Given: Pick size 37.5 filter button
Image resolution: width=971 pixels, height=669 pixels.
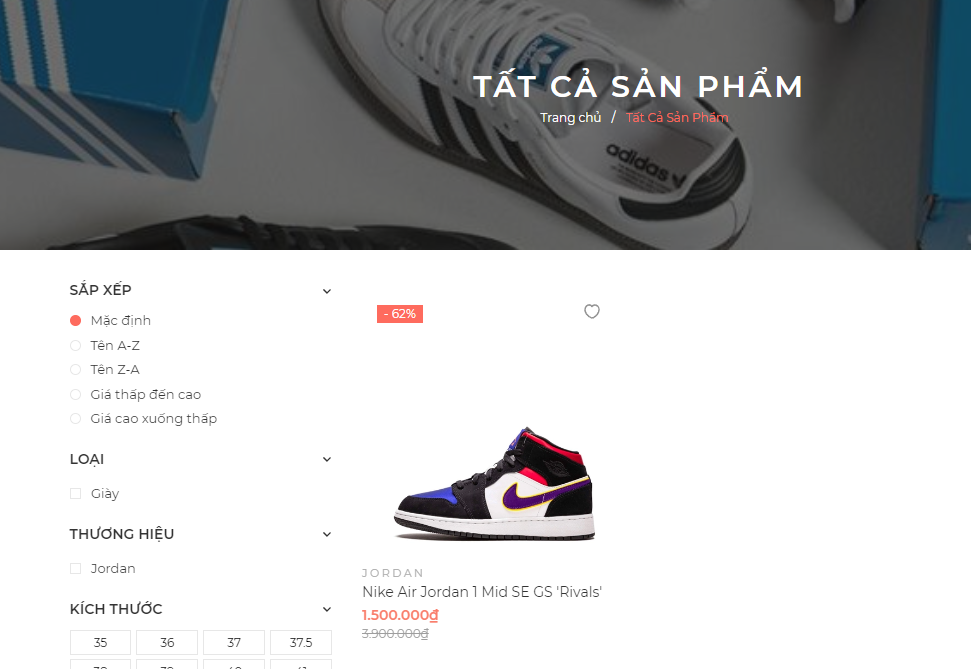Looking at the screenshot, I should [301, 642].
